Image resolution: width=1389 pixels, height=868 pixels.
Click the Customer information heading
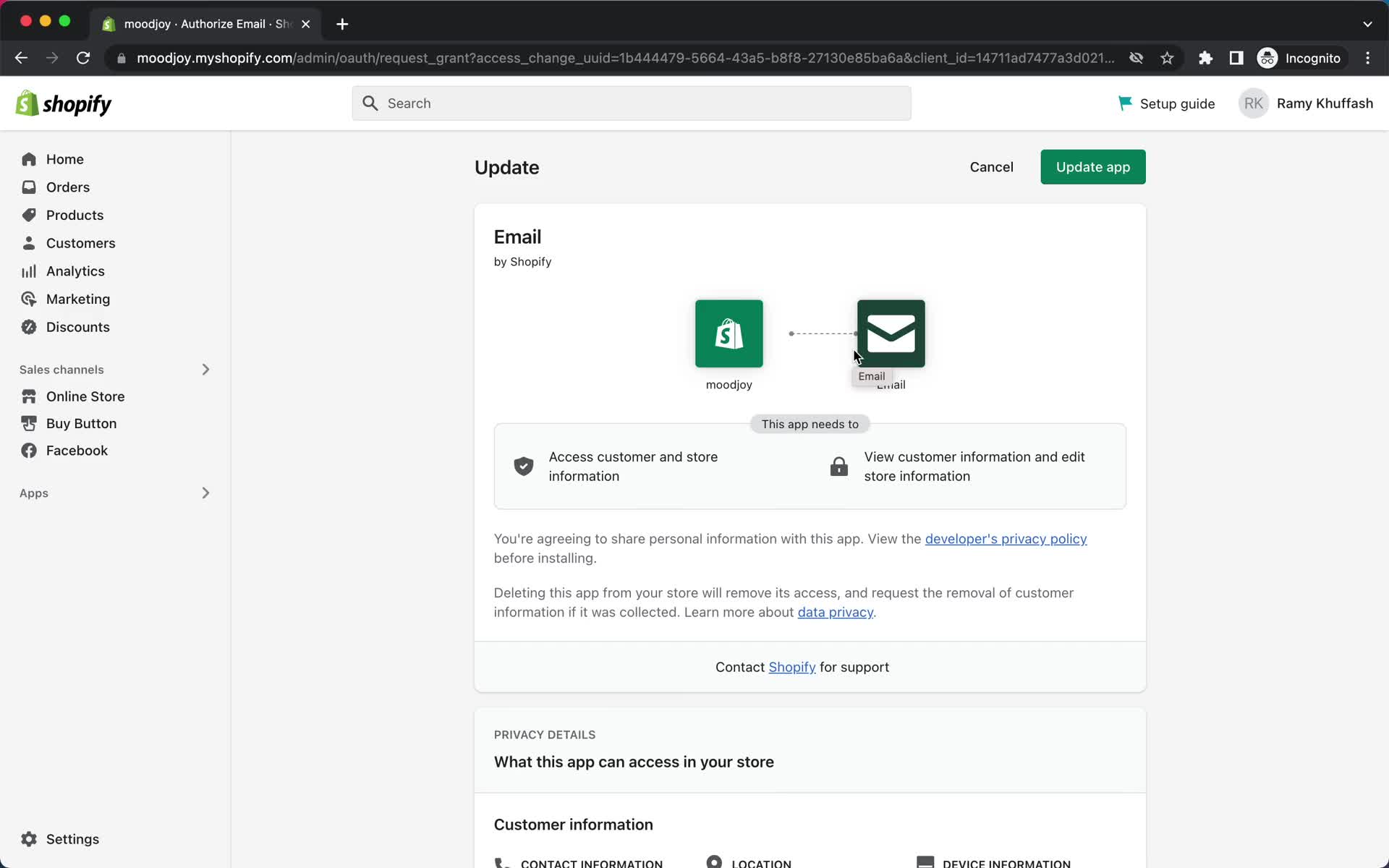(573, 825)
